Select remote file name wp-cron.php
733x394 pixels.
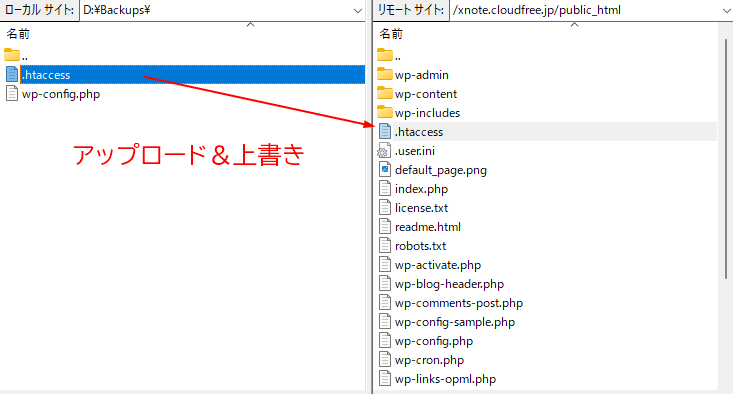(429, 360)
